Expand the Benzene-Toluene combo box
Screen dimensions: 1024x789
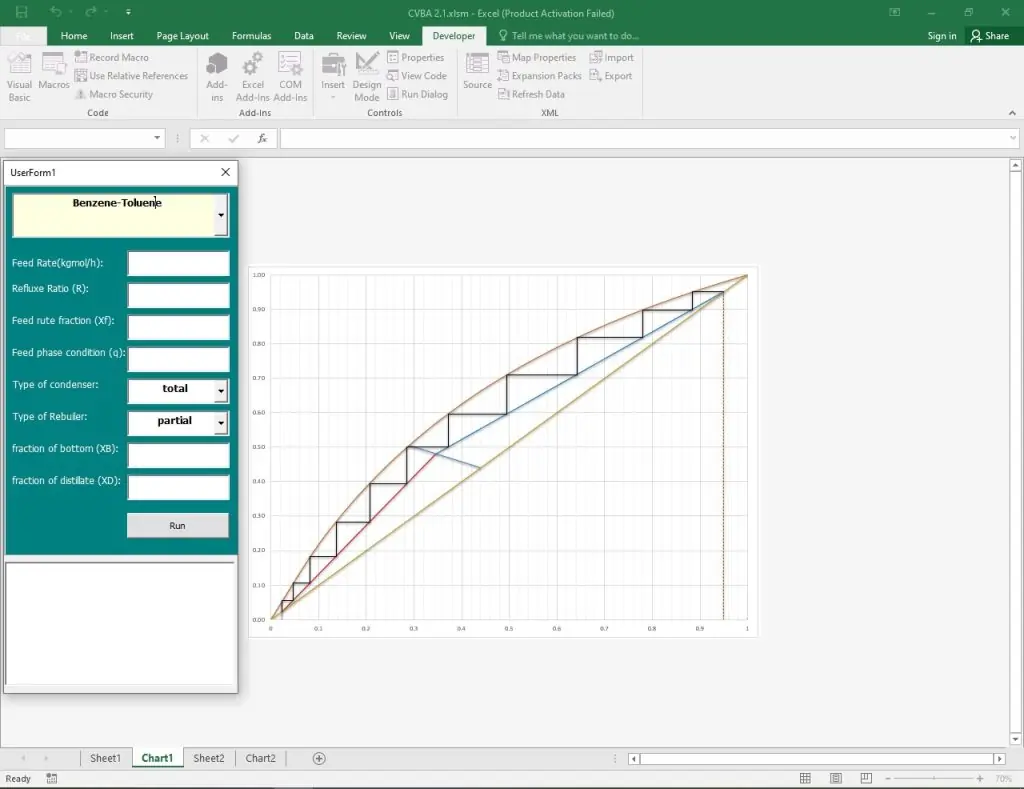tap(221, 215)
